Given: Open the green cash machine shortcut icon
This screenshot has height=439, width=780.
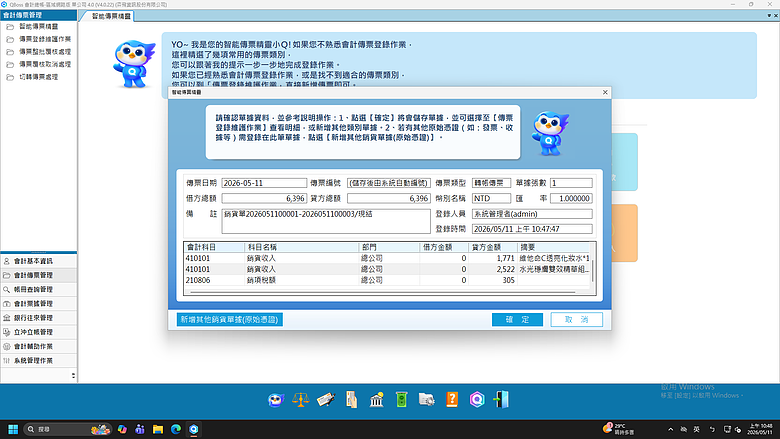Looking at the screenshot, I should [x=401, y=400].
